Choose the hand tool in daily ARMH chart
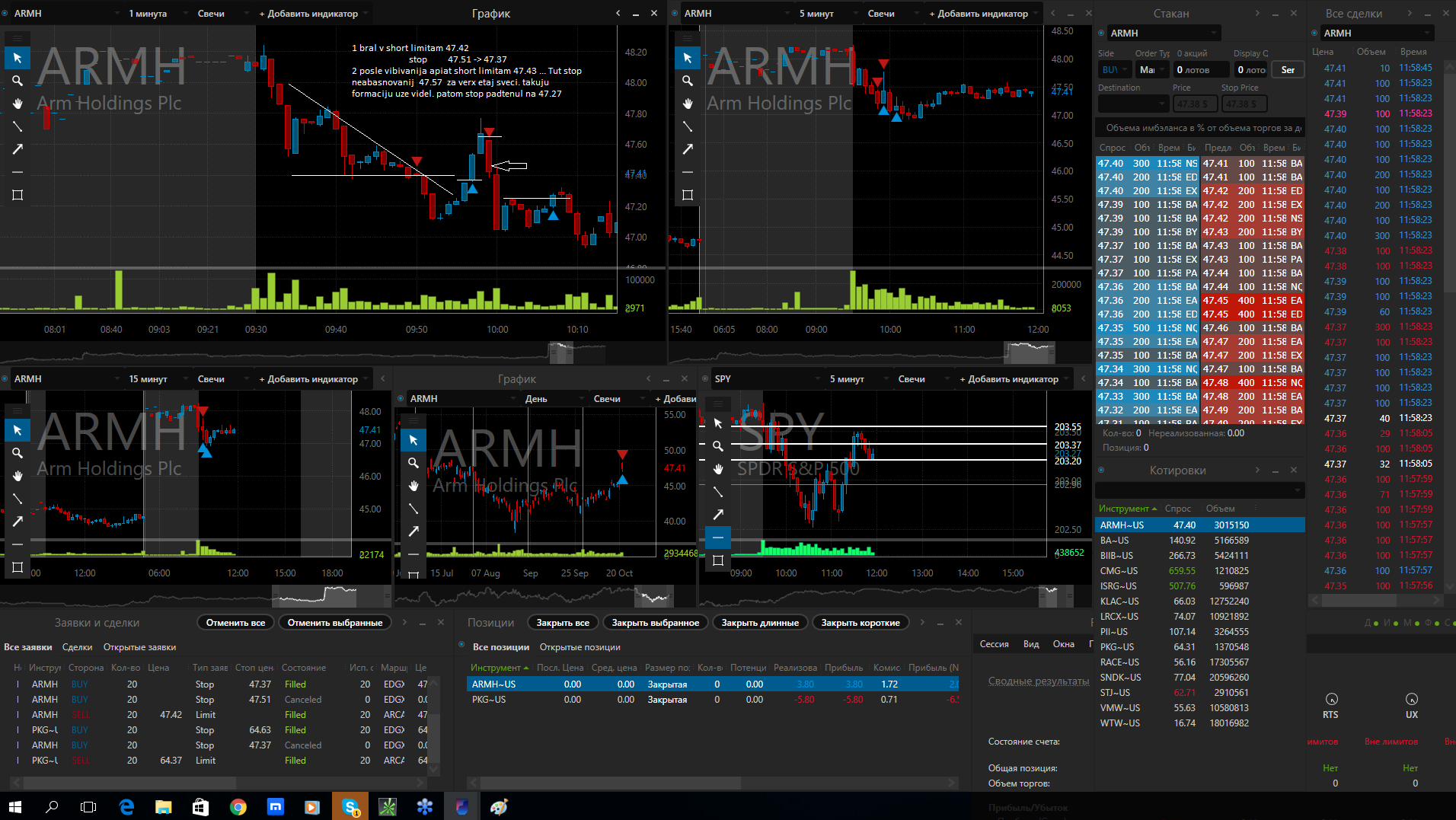Viewport: 1456px width, 820px height. point(413,486)
